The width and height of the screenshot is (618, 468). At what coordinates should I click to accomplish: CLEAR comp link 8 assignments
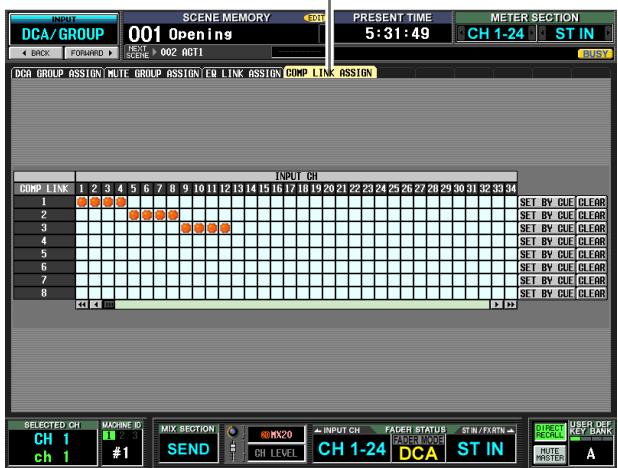pos(592,293)
